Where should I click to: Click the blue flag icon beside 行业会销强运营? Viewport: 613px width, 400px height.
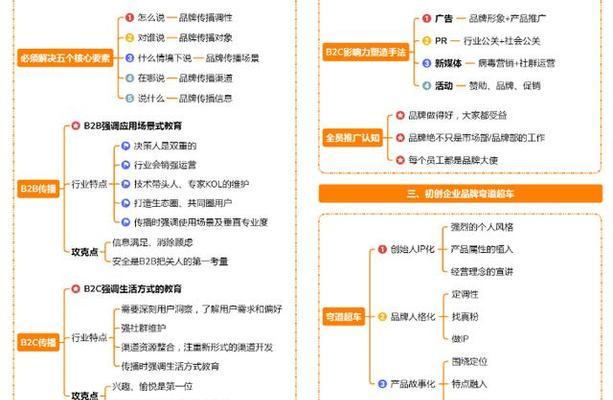point(125,165)
